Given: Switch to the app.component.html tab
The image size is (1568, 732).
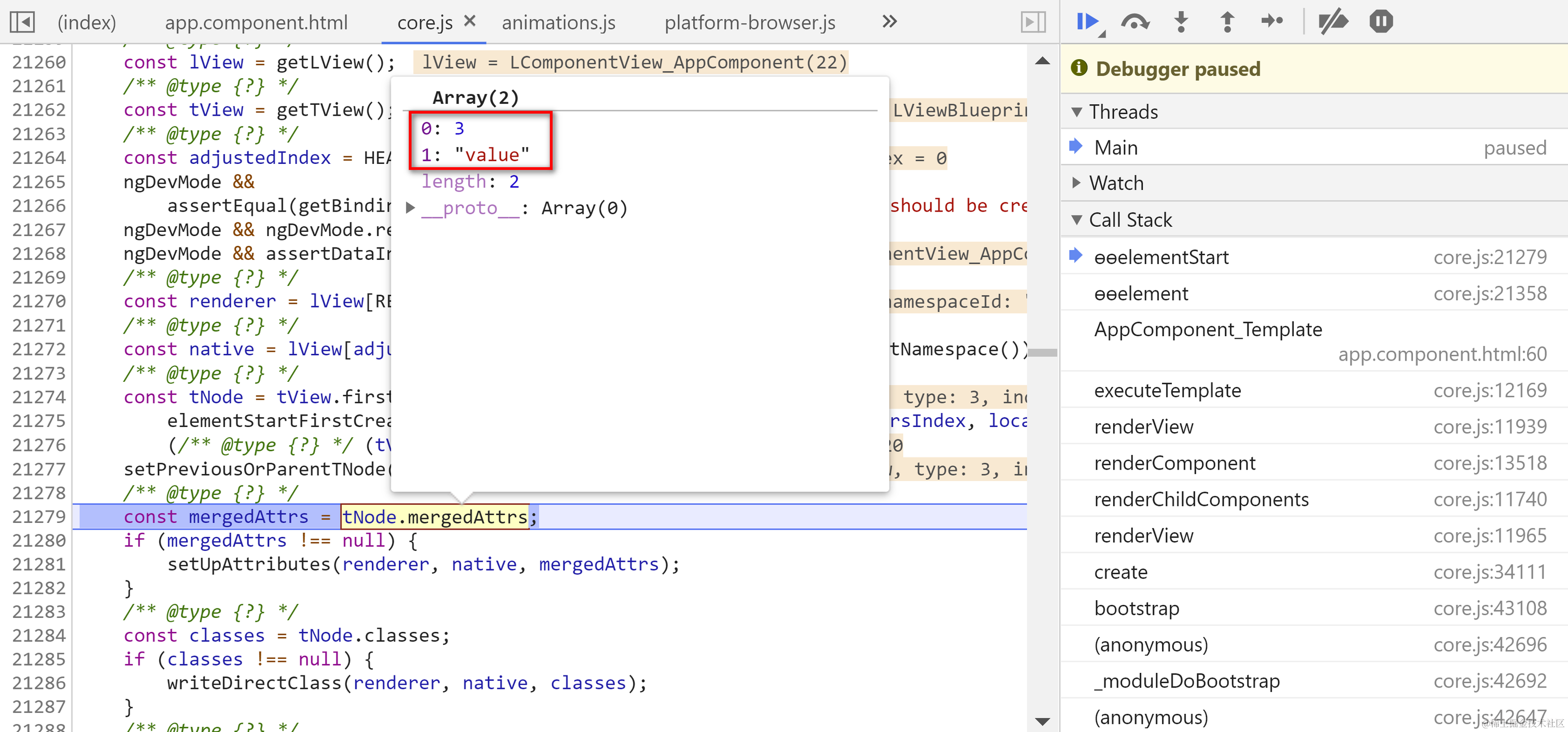Looking at the screenshot, I should 256,22.
